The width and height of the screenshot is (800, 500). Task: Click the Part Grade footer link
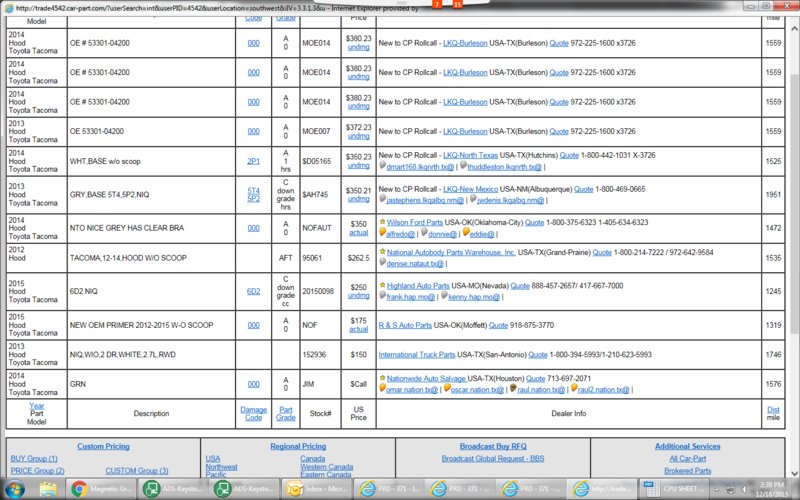click(x=286, y=413)
